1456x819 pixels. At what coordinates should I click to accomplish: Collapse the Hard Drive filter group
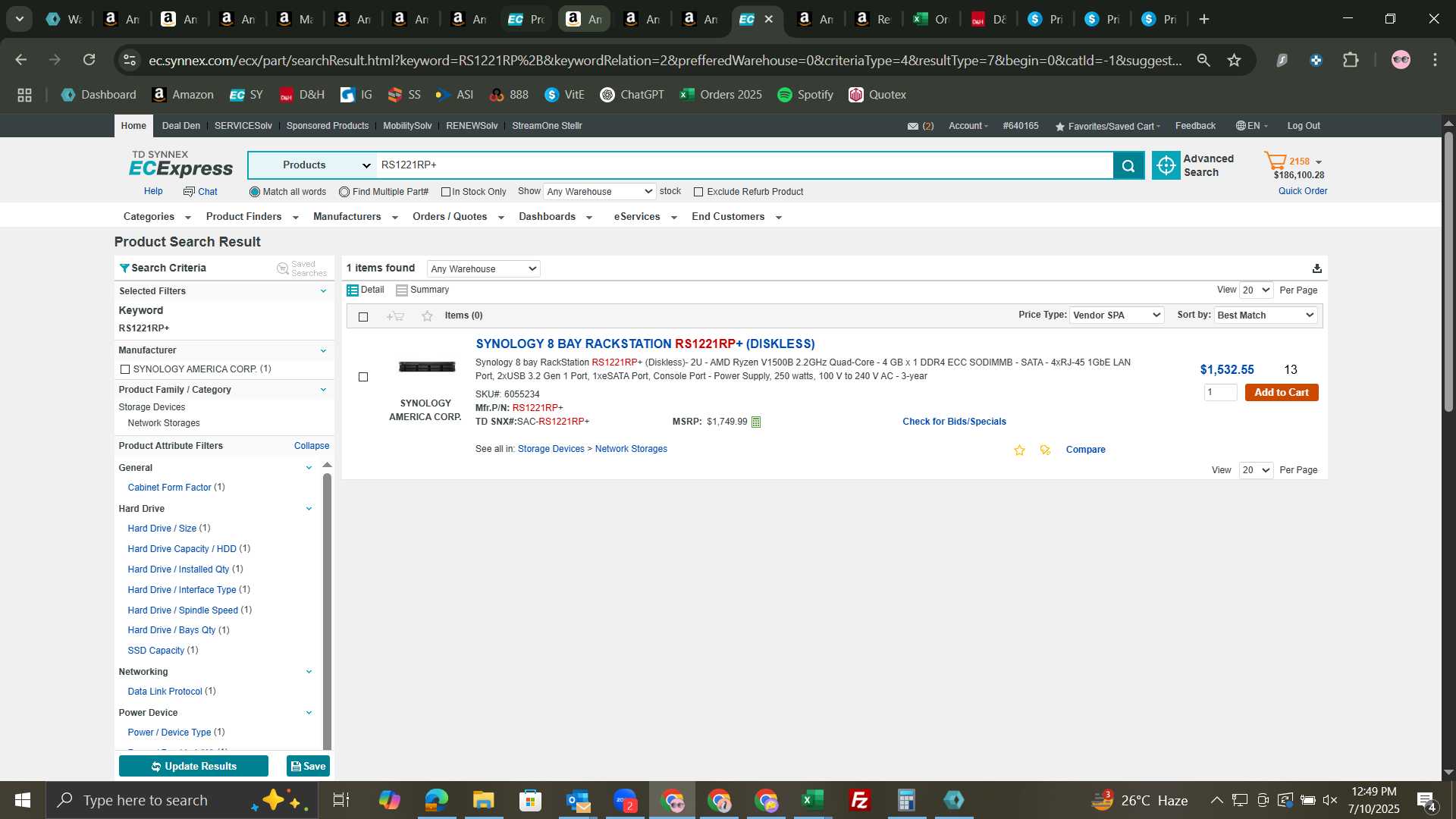click(309, 509)
